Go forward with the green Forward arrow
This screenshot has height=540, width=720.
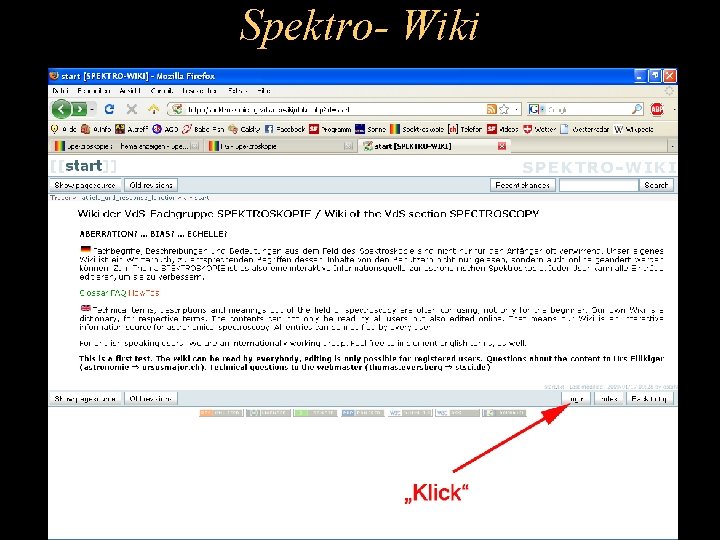tap(79, 109)
